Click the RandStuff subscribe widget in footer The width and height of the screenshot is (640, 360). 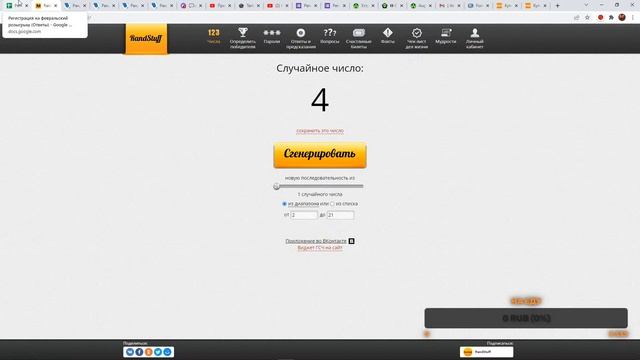click(x=487, y=352)
